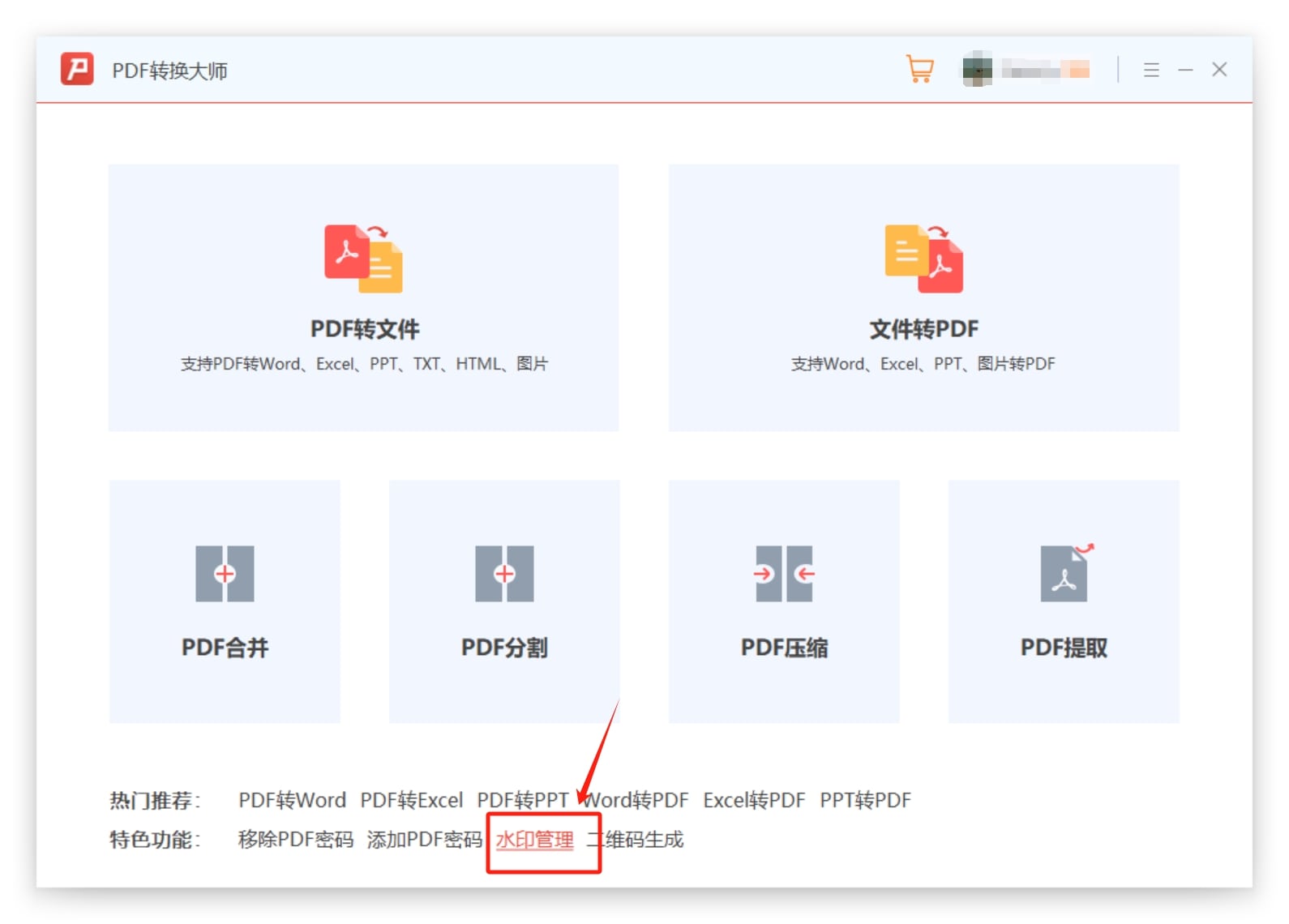Click the PDF分割 split icon

pos(504,574)
